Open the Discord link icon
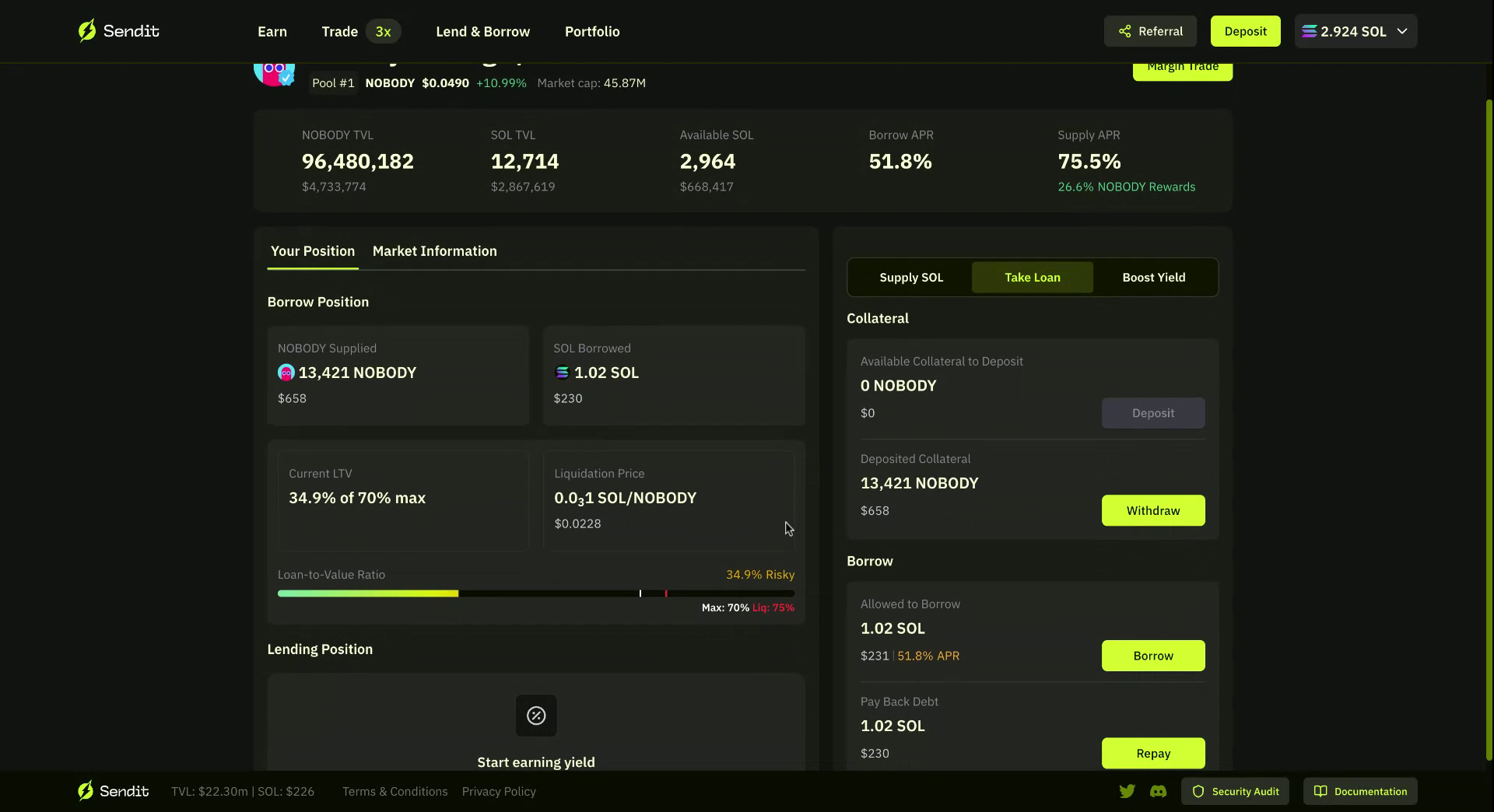The width and height of the screenshot is (1494, 812). click(1158, 791)
